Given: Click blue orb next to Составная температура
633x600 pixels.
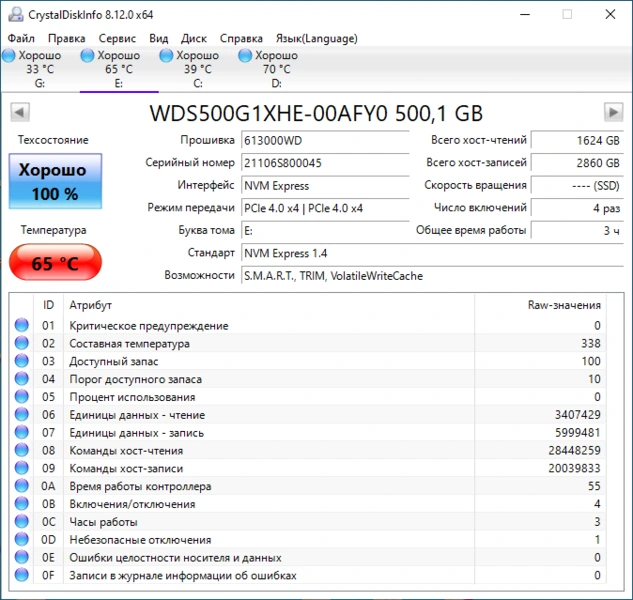Looking at the screenshot, I should click(x=22, y=344).
